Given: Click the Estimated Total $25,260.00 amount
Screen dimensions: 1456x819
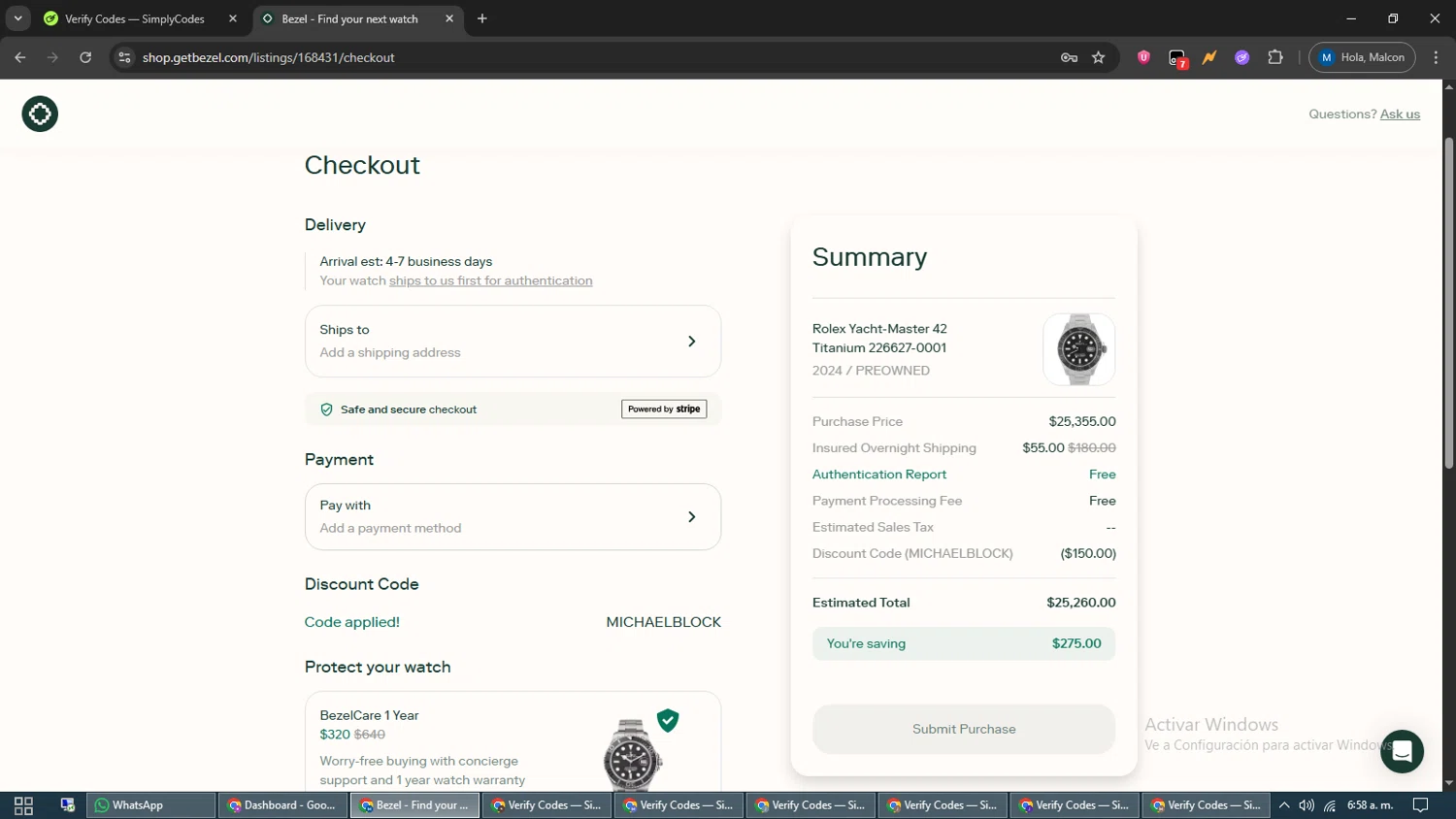Looking at the screenshot, I should point(1081,603).
